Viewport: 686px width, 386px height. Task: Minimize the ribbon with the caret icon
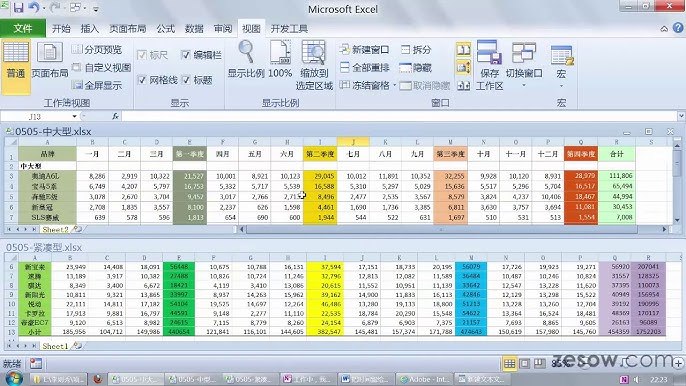coord(664,29)
